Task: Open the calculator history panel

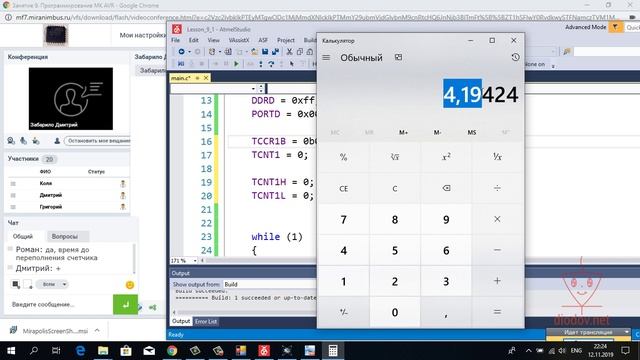Action: pos(515,58)
